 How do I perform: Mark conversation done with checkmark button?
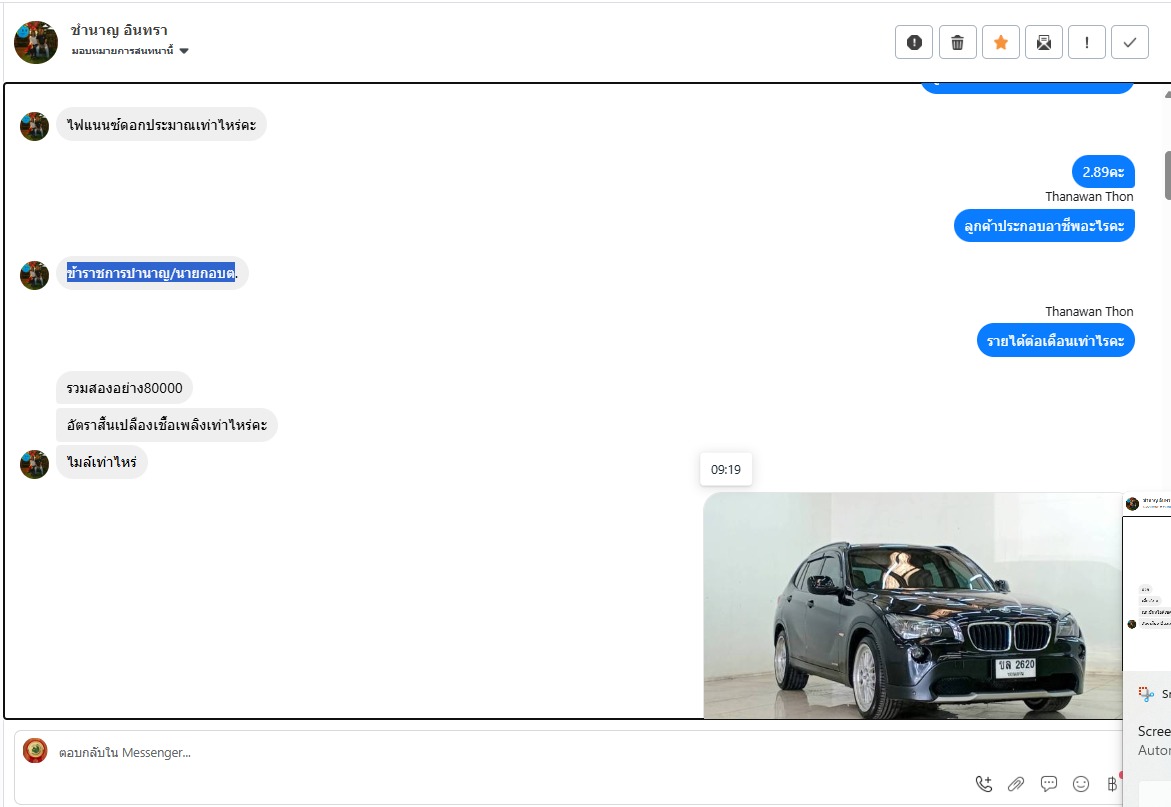pyautogui.click(x=1130, y=42)
